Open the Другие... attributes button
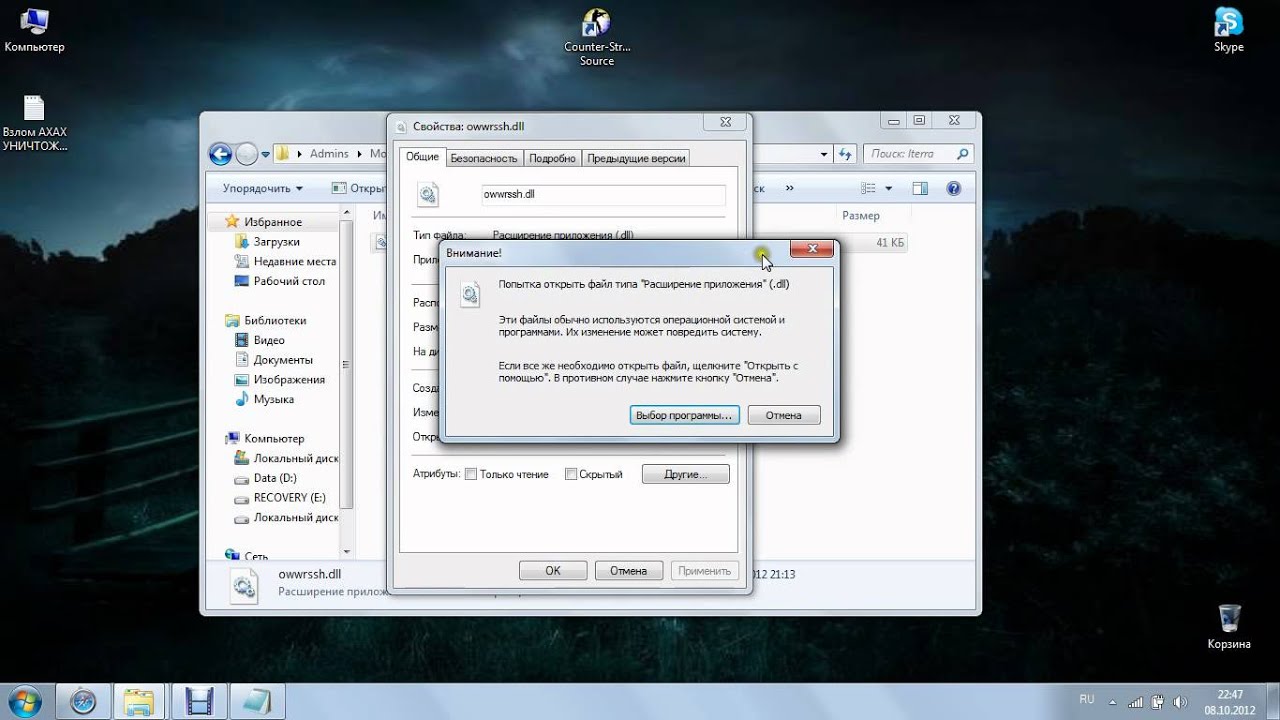The image size is (1280, 720). tap(686, 474)
